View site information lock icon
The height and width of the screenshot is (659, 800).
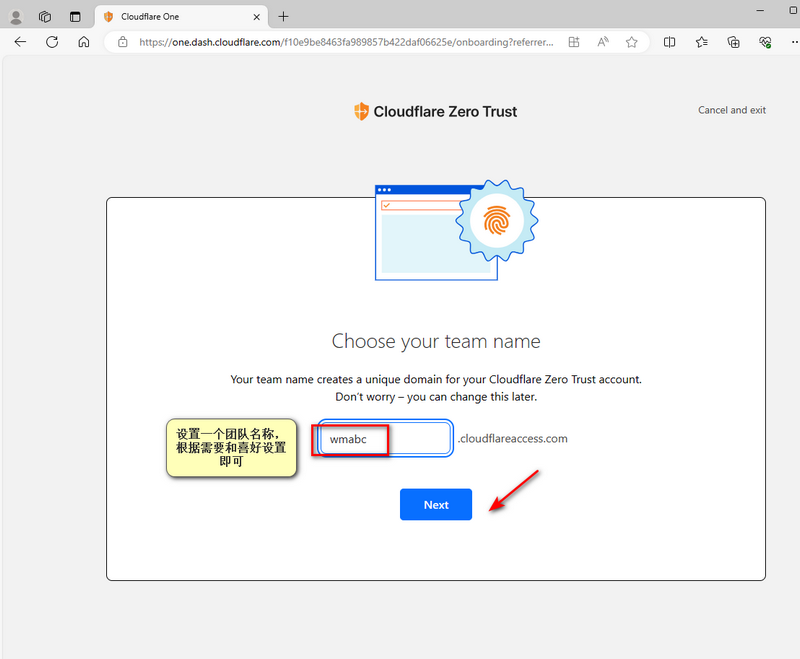[122, 42]
